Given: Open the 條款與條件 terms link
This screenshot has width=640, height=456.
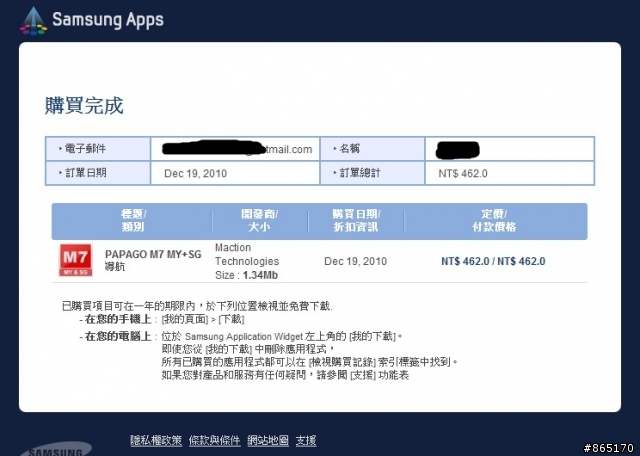Looking at the screenshot, I should (214, 440).
